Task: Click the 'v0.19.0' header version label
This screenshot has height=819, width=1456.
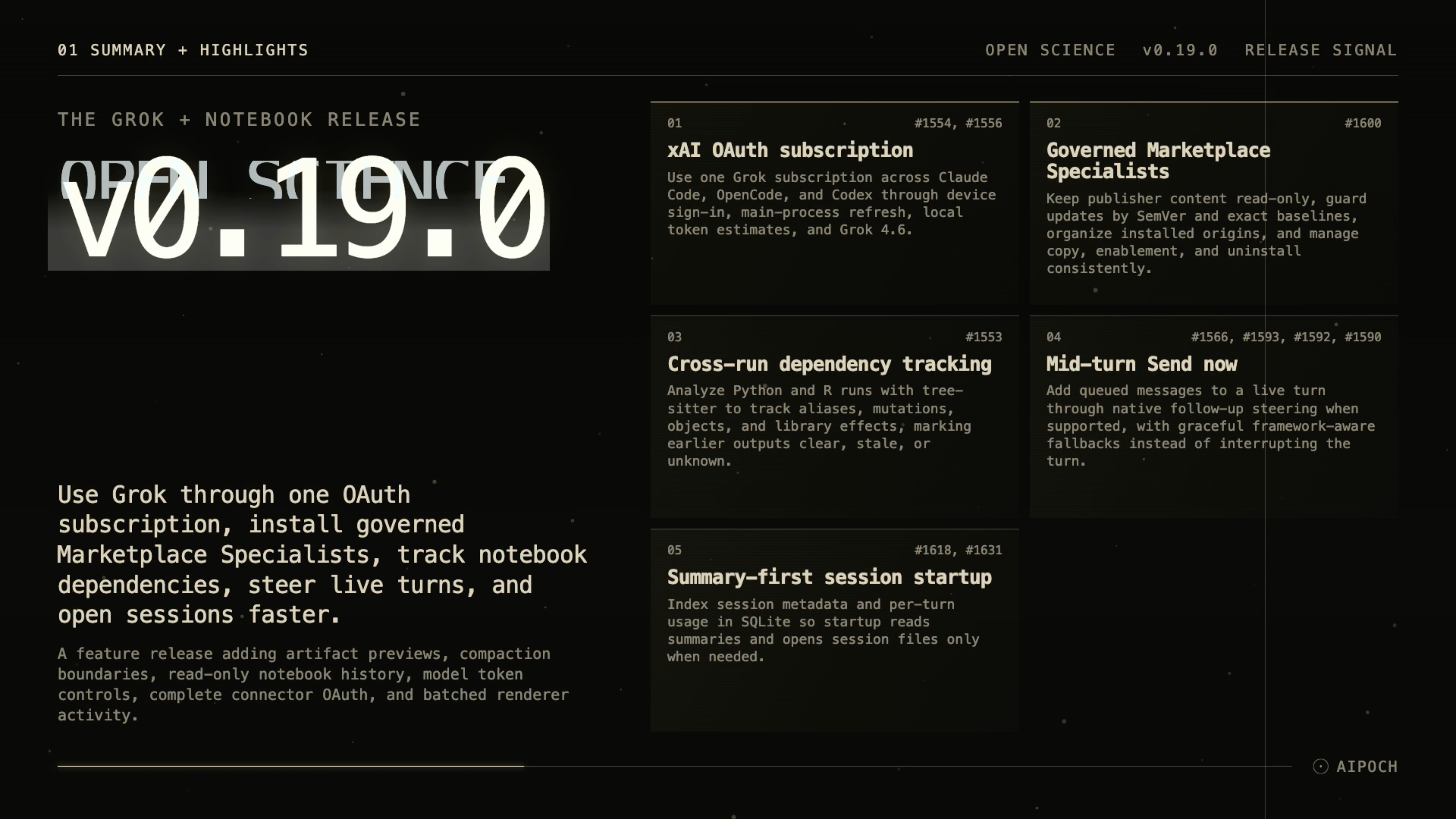Action: 1180,50
